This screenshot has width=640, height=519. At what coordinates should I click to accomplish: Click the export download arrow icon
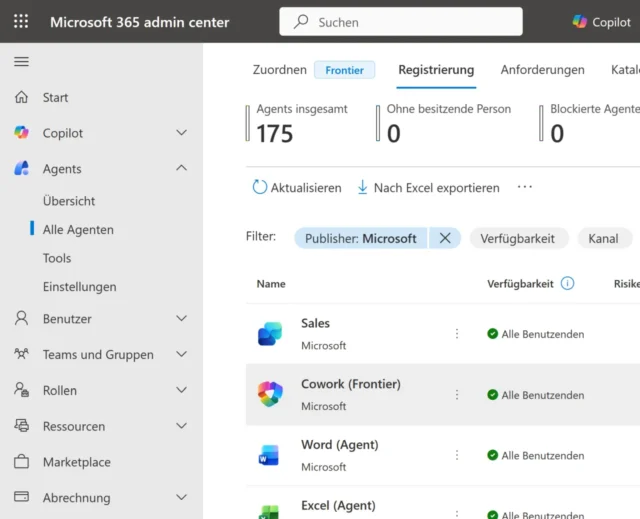tap(362, 187)
